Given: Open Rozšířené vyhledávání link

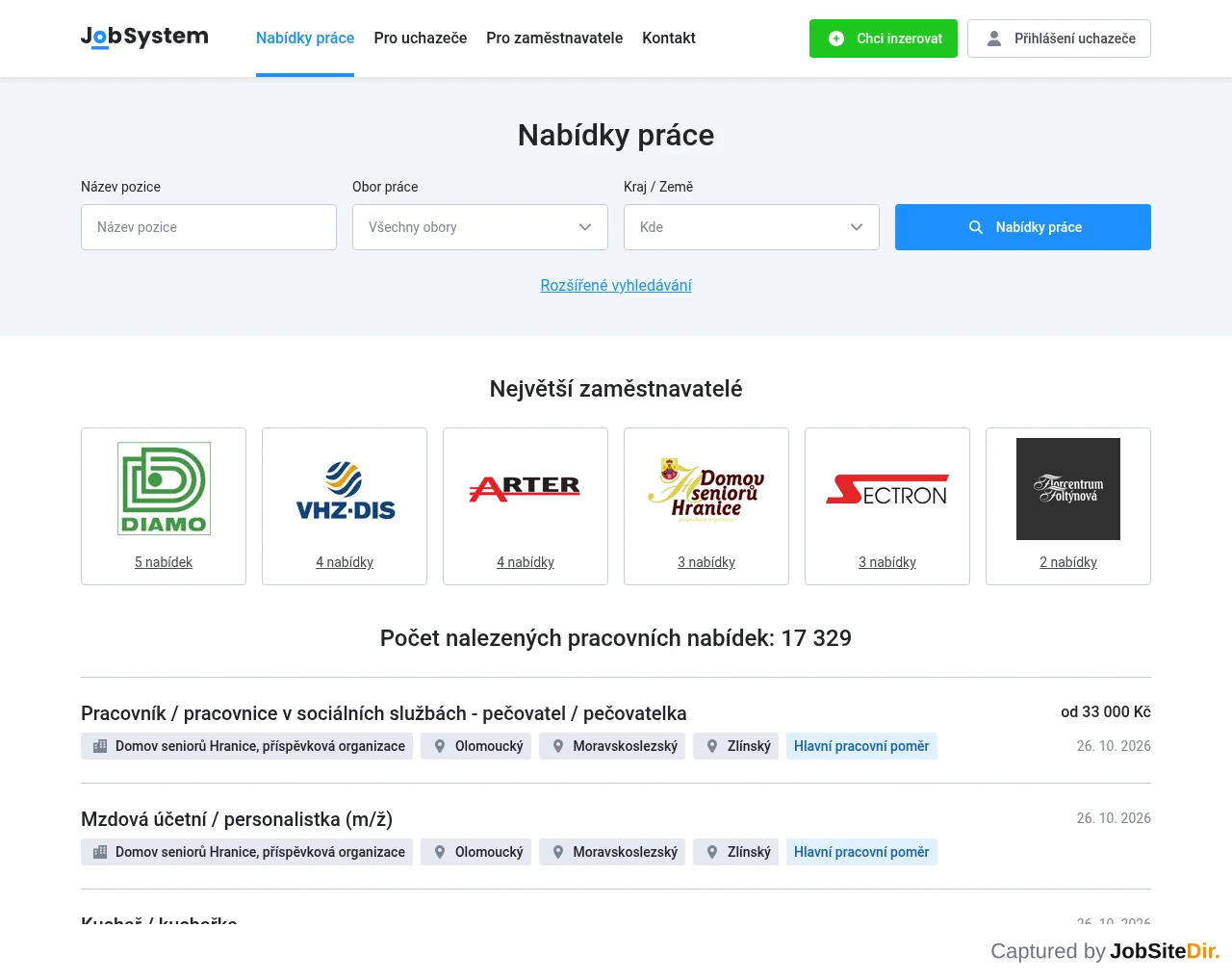Looking at the screenshot, I should 616,285.
